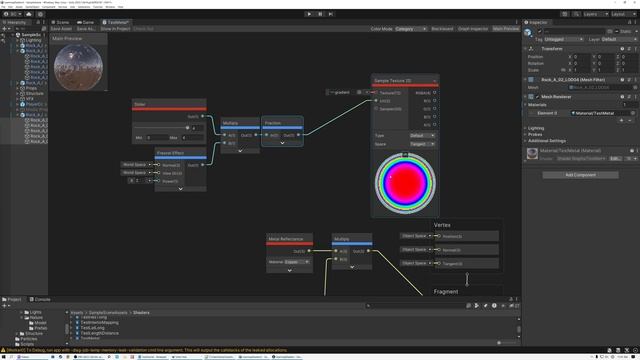Screen dimensions: 640x360
Task: Open Vertex Position Object Space dropdown
Action: coord(416,236)
